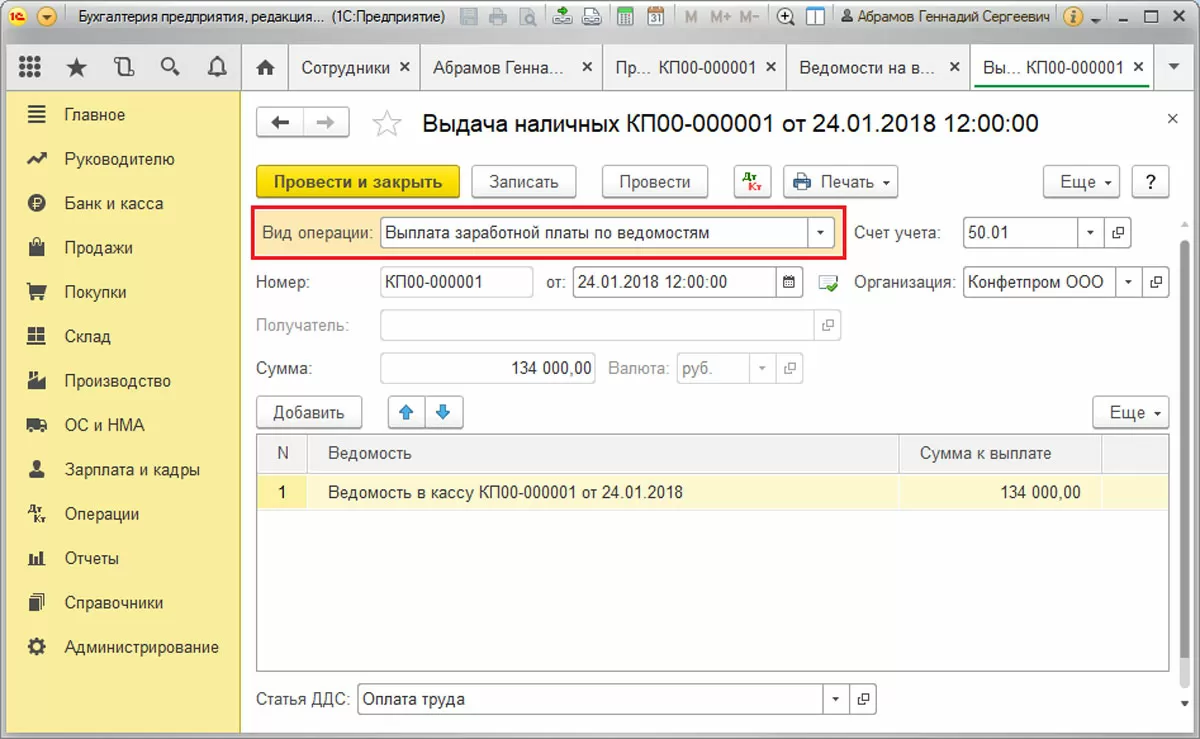This screenshot has height=739, width=1200.
Task: Click the window layout panels icon
Action: [816, 17]
